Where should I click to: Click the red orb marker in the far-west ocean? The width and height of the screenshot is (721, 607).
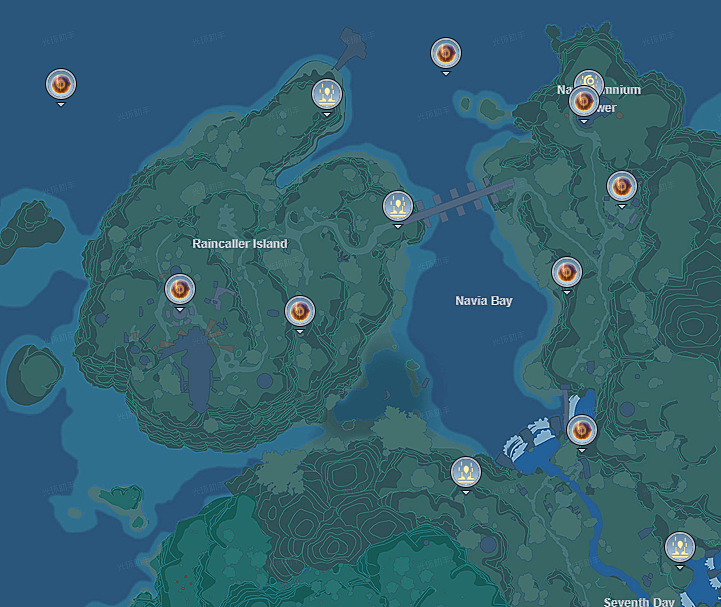61,84
